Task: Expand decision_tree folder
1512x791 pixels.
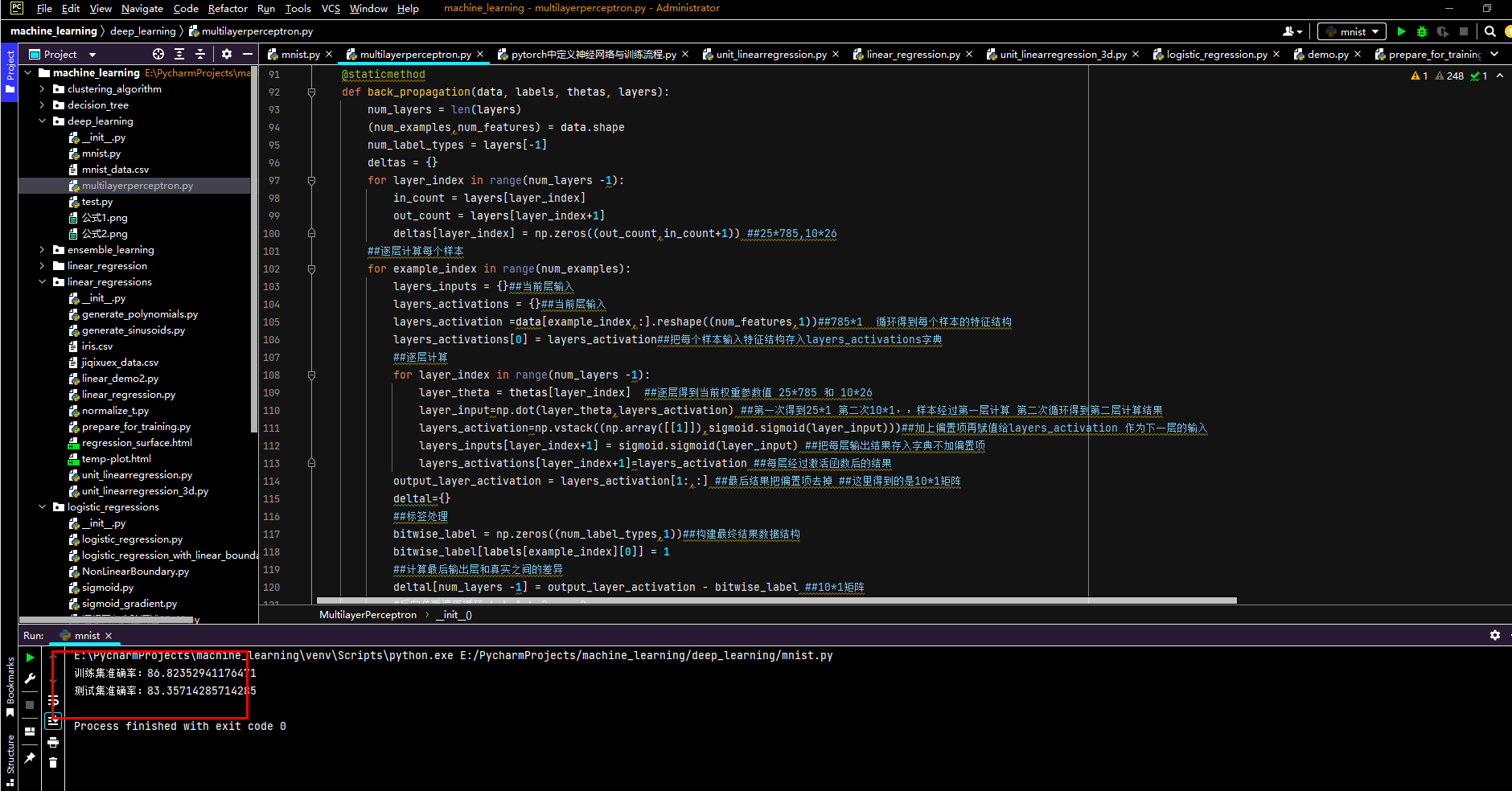Action: pos(42,105)
